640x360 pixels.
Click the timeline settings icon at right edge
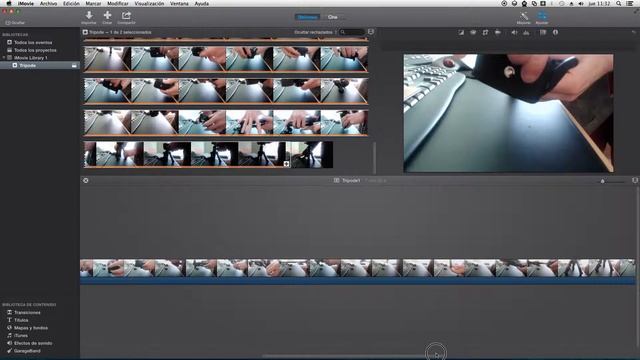(x=635, y=180)
